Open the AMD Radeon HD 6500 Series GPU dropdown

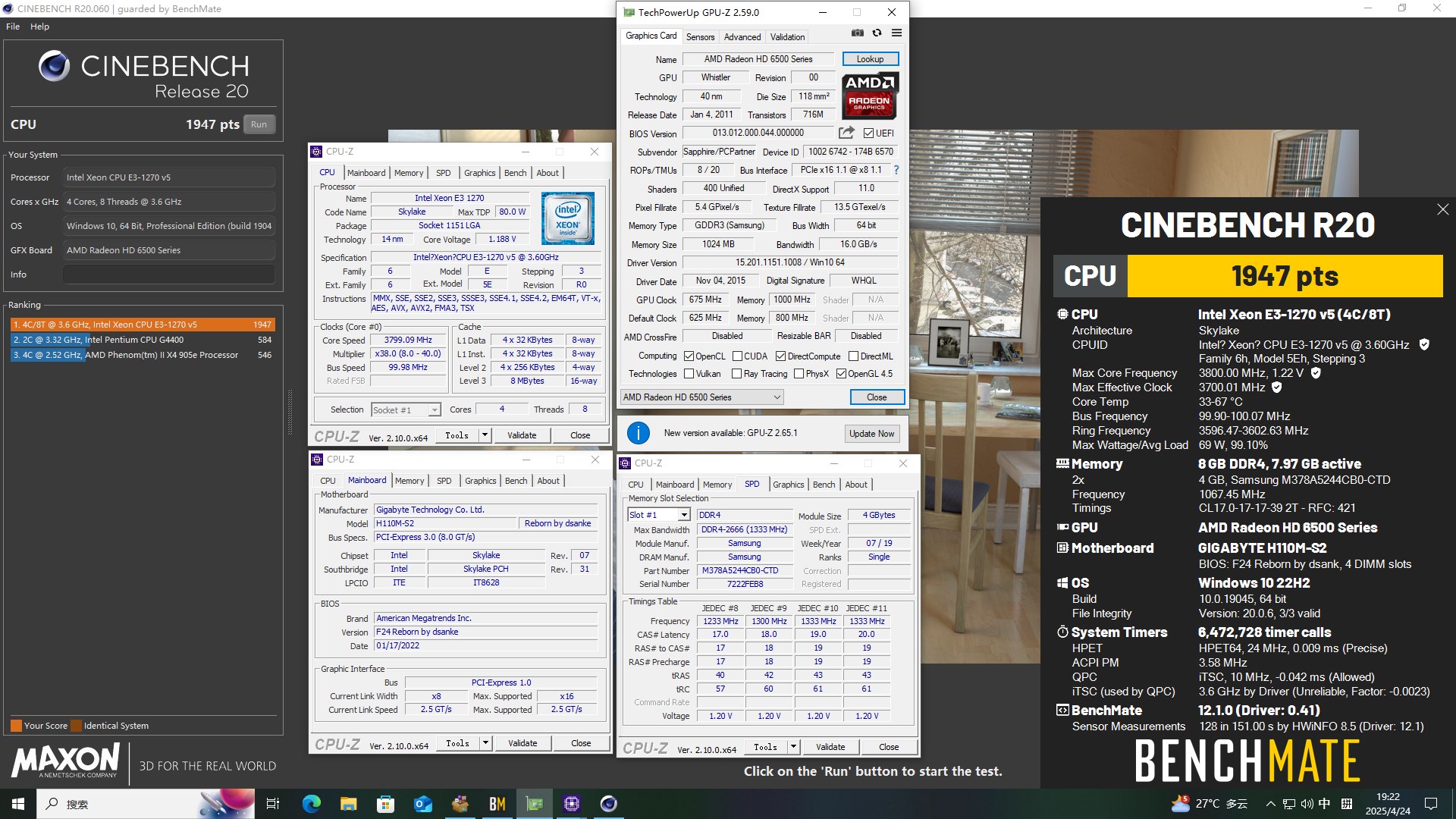pos(701,397)
